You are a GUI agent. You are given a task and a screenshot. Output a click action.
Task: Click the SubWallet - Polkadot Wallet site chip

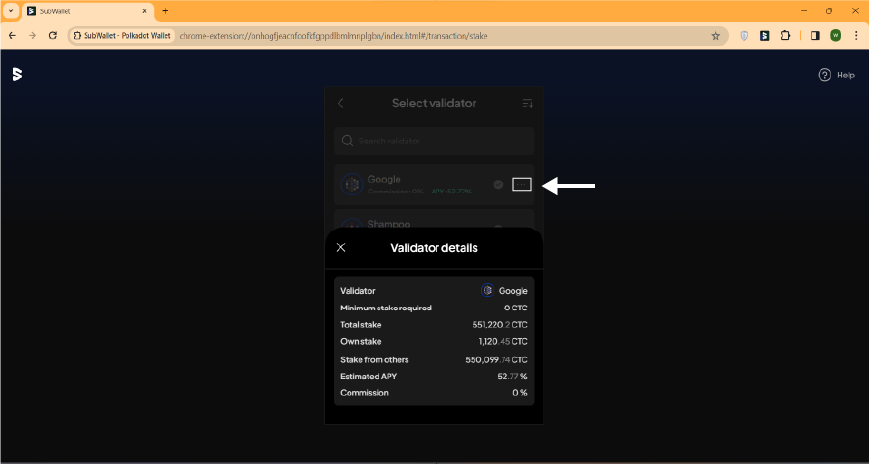click(122, 35)
